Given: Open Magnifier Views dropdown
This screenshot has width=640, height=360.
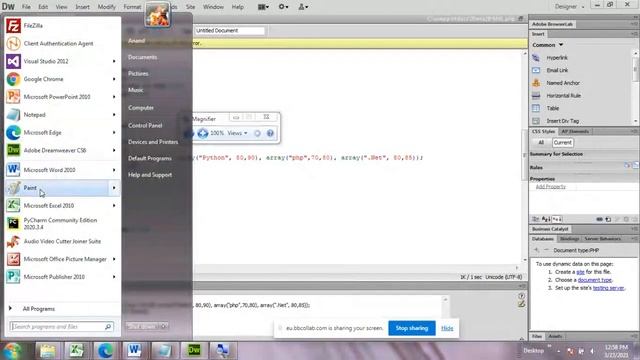Looking at the screenshot, I should click(237, 133).
